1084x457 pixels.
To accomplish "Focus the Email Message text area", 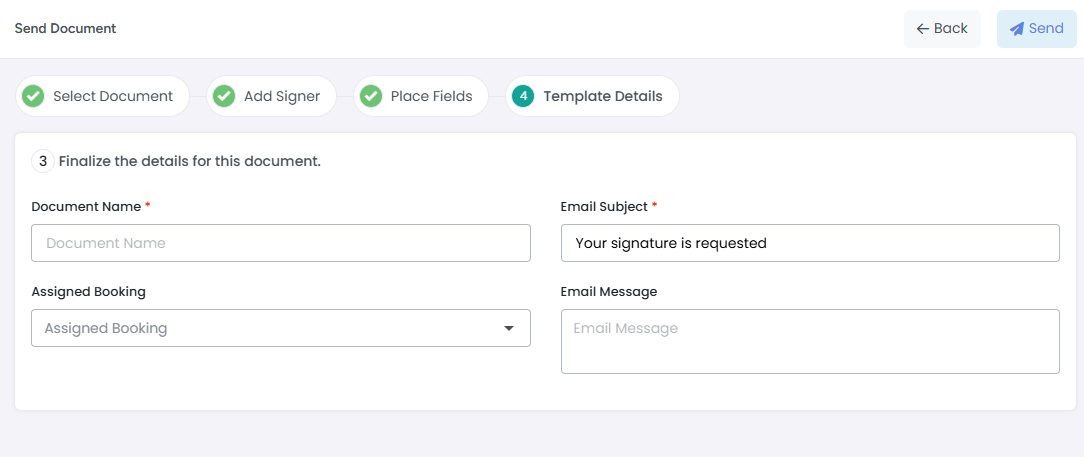I will tap(810, 341).
